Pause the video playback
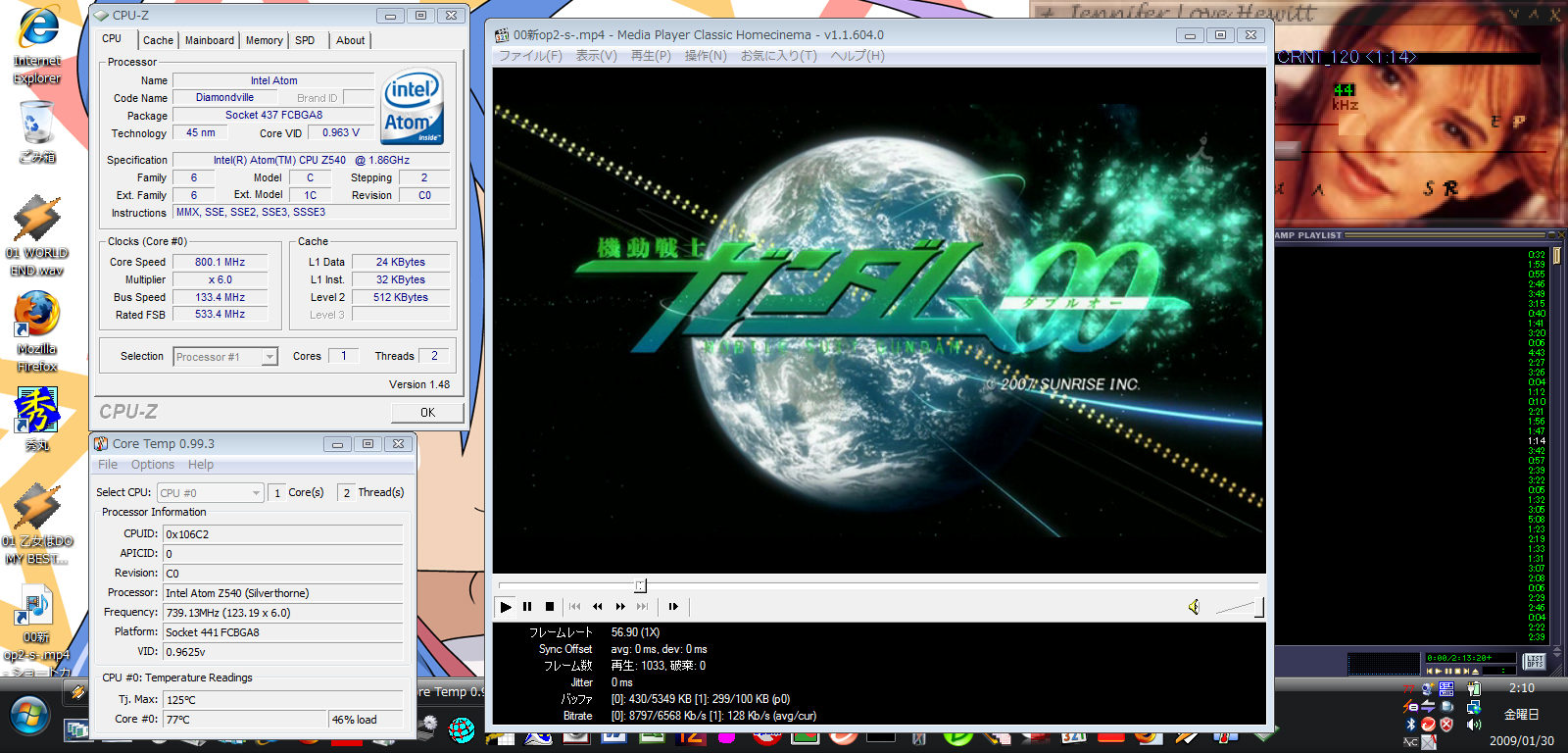Viewport: 1568px width, 753px height. [527, 607]
